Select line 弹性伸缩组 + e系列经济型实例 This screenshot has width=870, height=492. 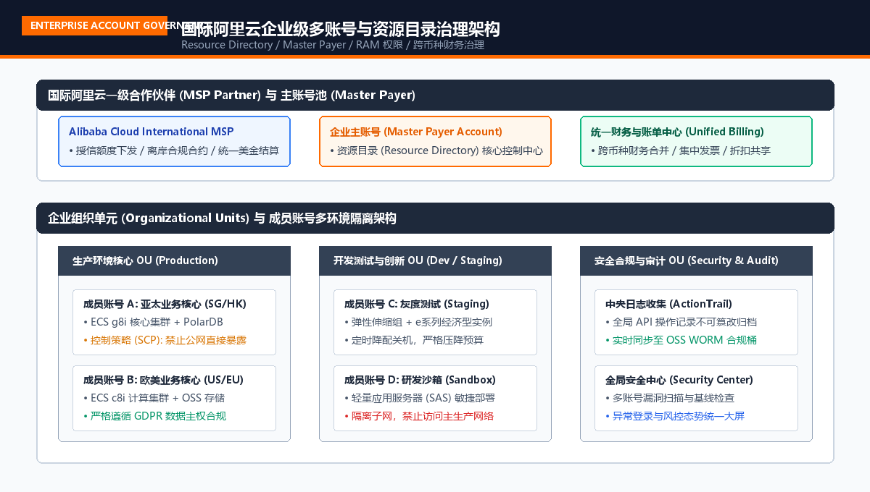click(x=418, y=322)
